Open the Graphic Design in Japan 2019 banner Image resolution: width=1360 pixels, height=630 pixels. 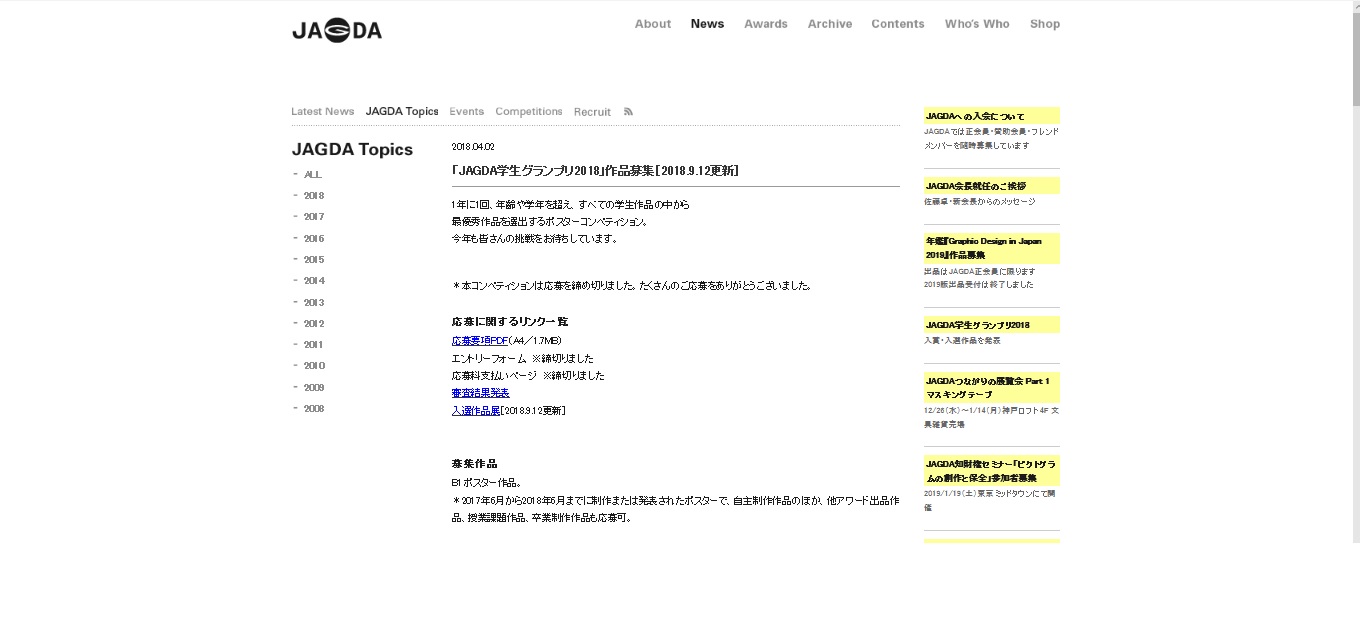[992, 248]
